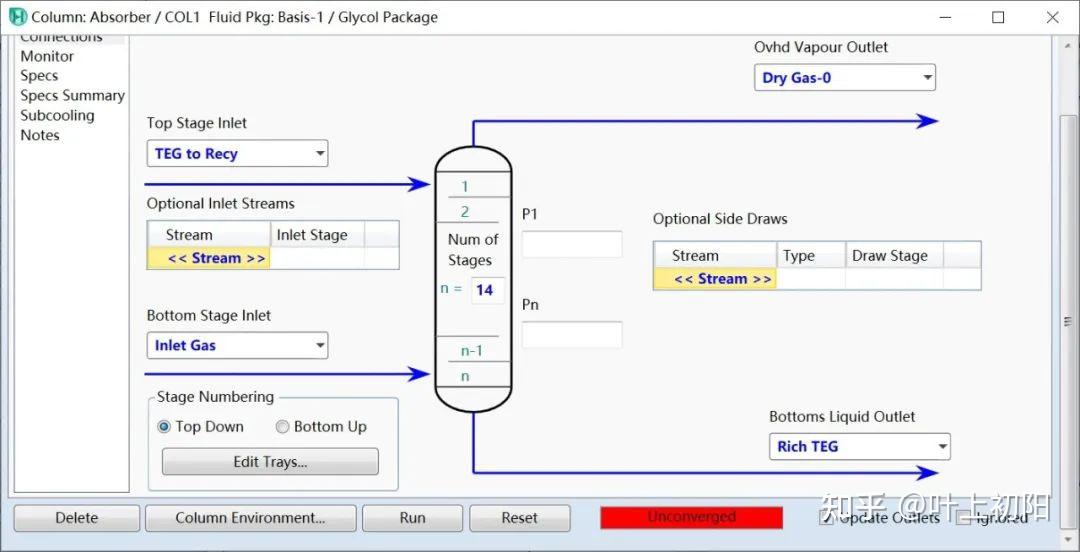
Task: Run the column solver
Action: click(x=413, y=518)
